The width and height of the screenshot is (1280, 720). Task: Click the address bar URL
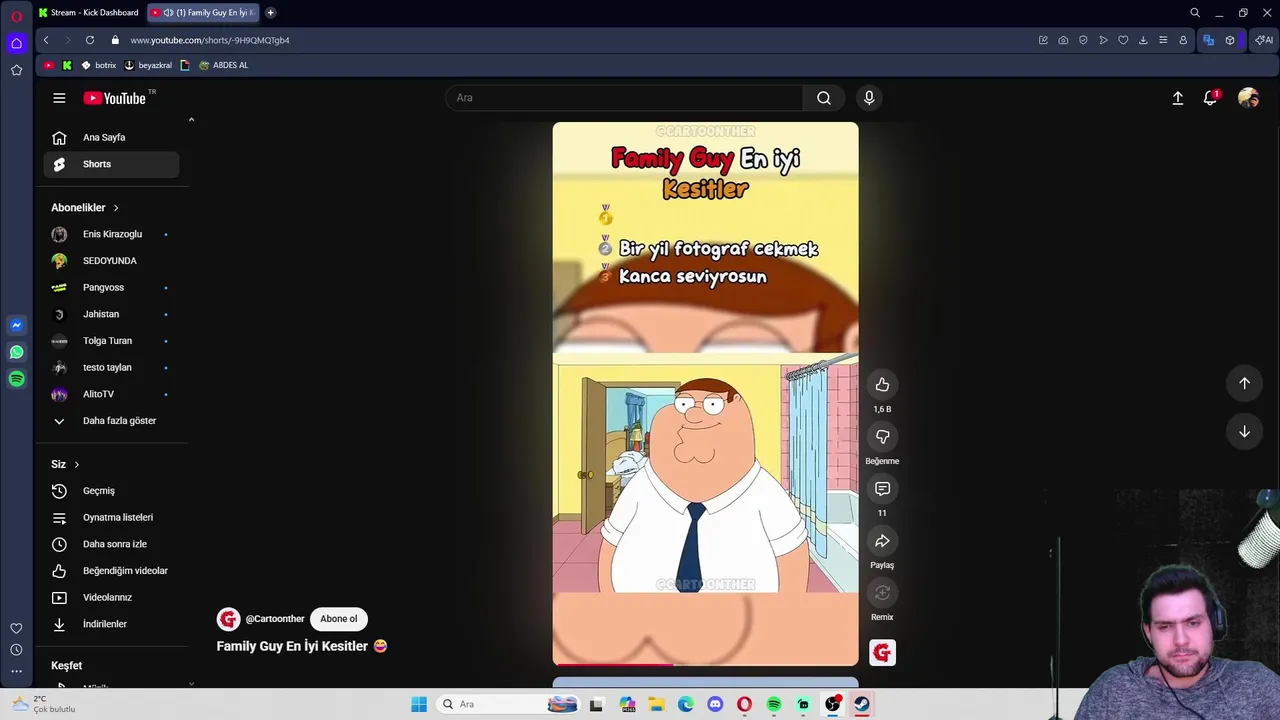point(210,40)
